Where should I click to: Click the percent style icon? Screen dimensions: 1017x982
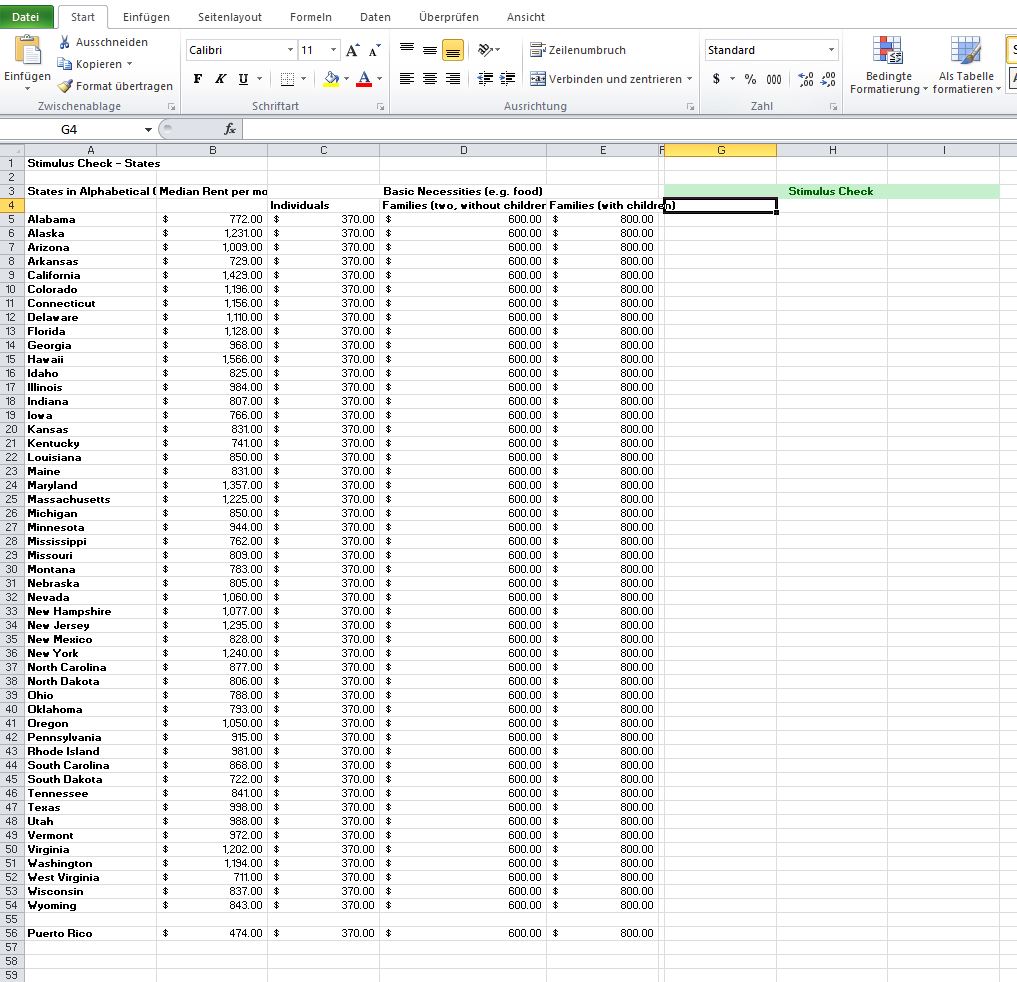tap(750, 79)
